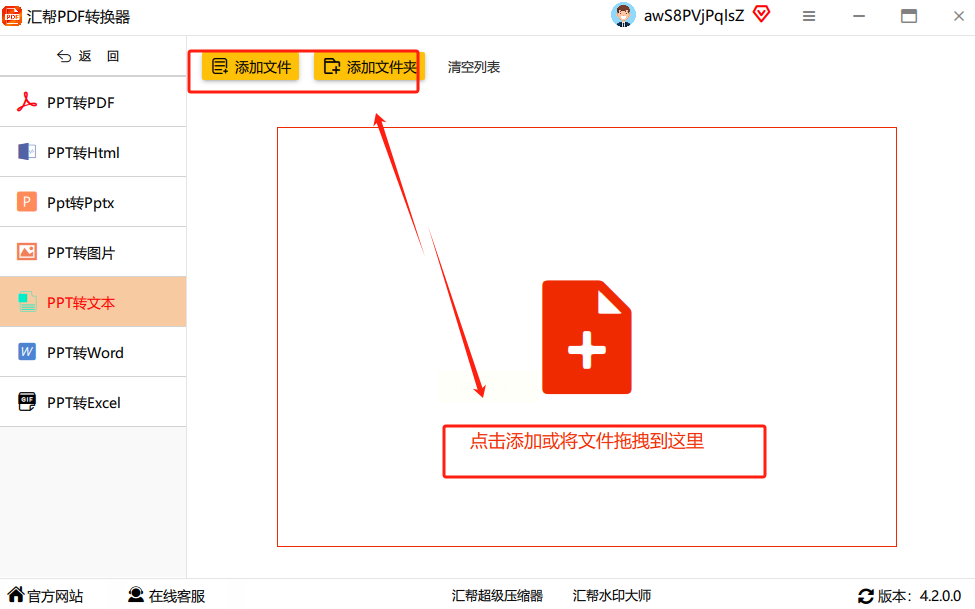Viewport: 975px width, 609px height.
Task: Open 汇帮水印大师 link
Action: (612, 595)
